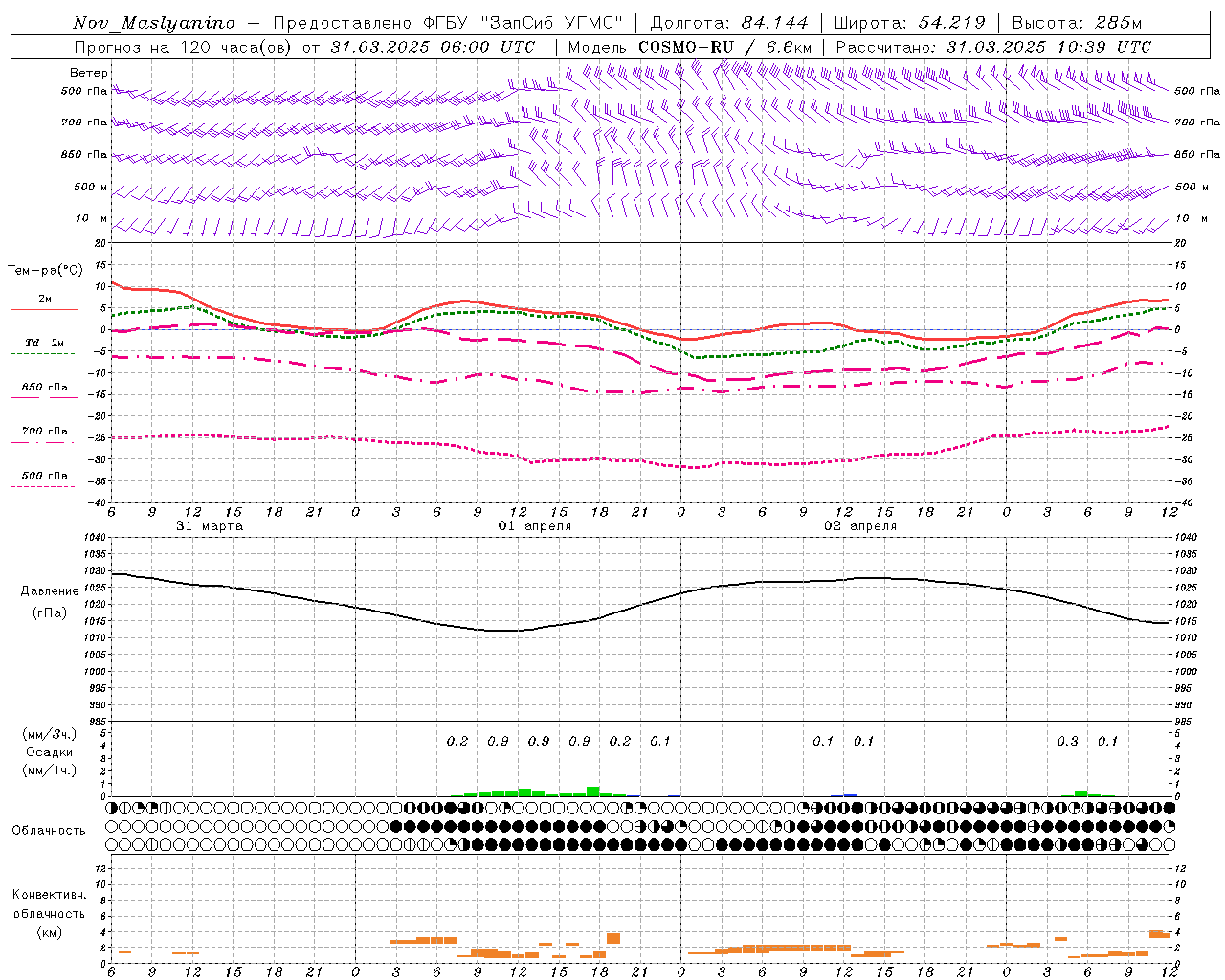Click the "02 апреля" date label
This screenshot has height=980, width=1225.
[x=860, y=526]
